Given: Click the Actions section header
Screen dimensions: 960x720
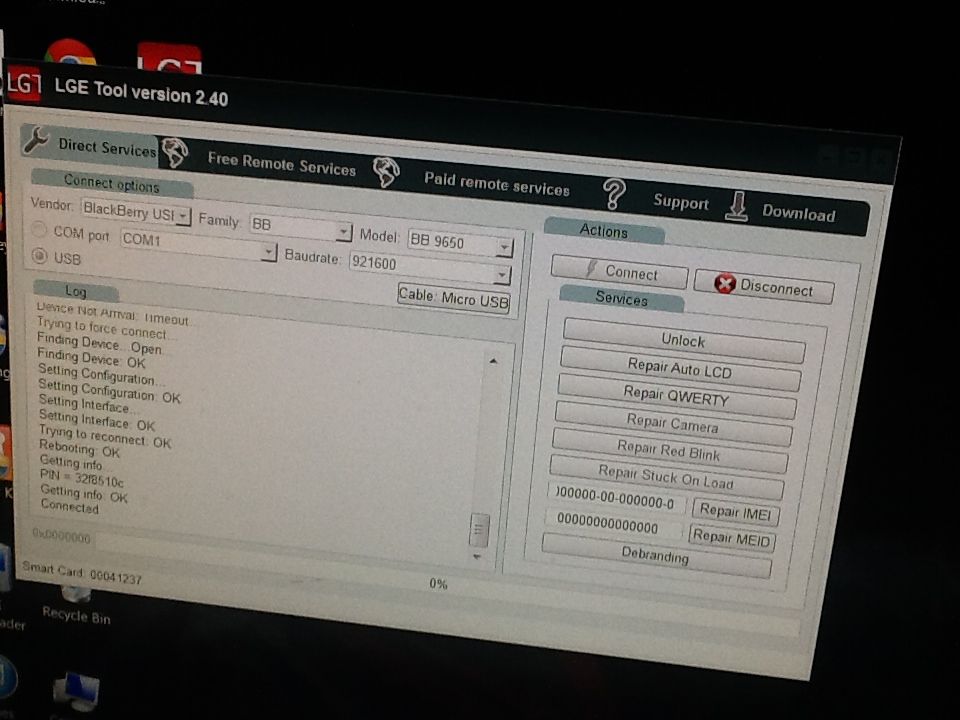Looking at the screenshot, I should [x=604, y=231].
